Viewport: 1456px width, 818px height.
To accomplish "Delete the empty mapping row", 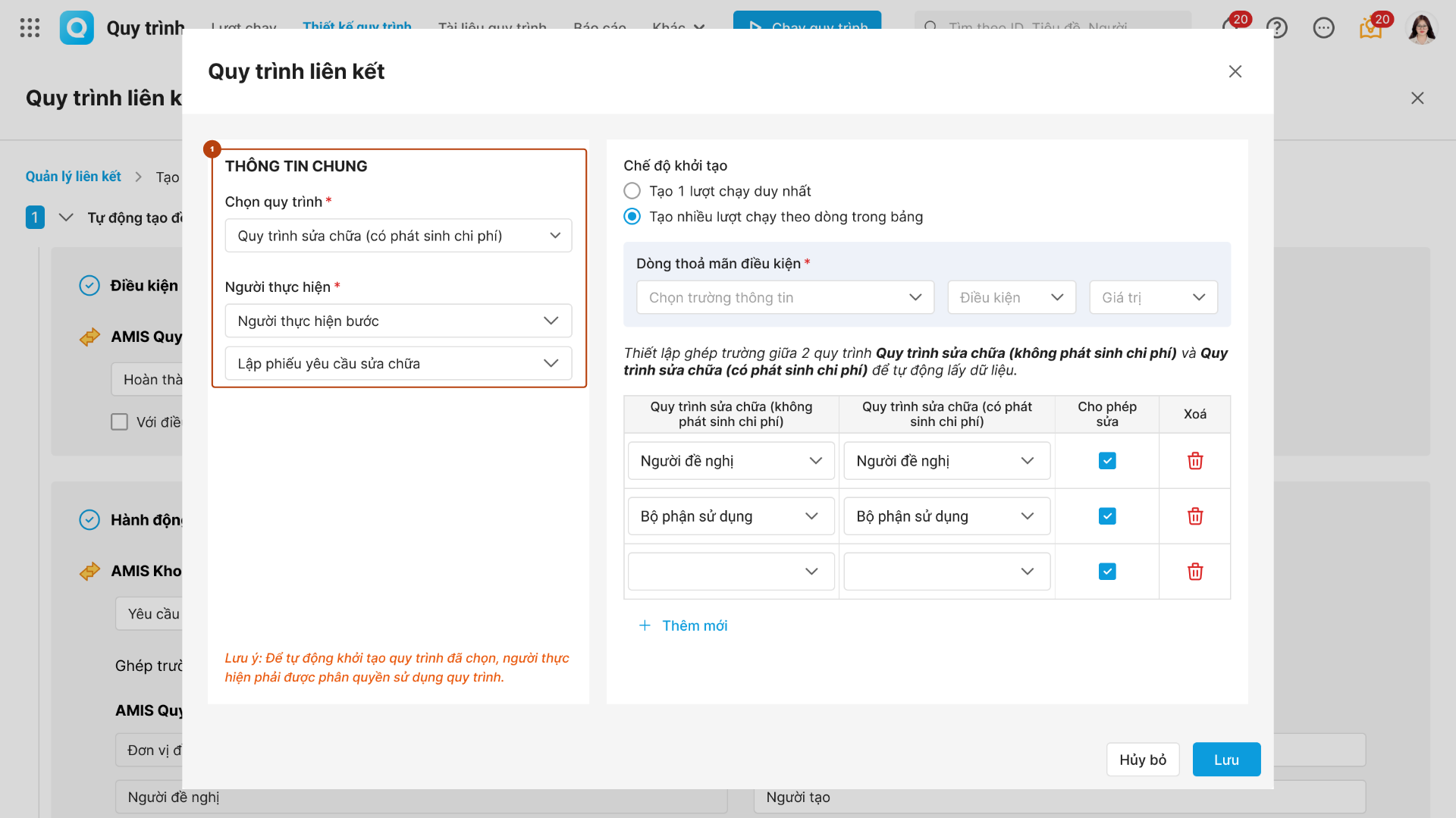I will pos(1195,572).
